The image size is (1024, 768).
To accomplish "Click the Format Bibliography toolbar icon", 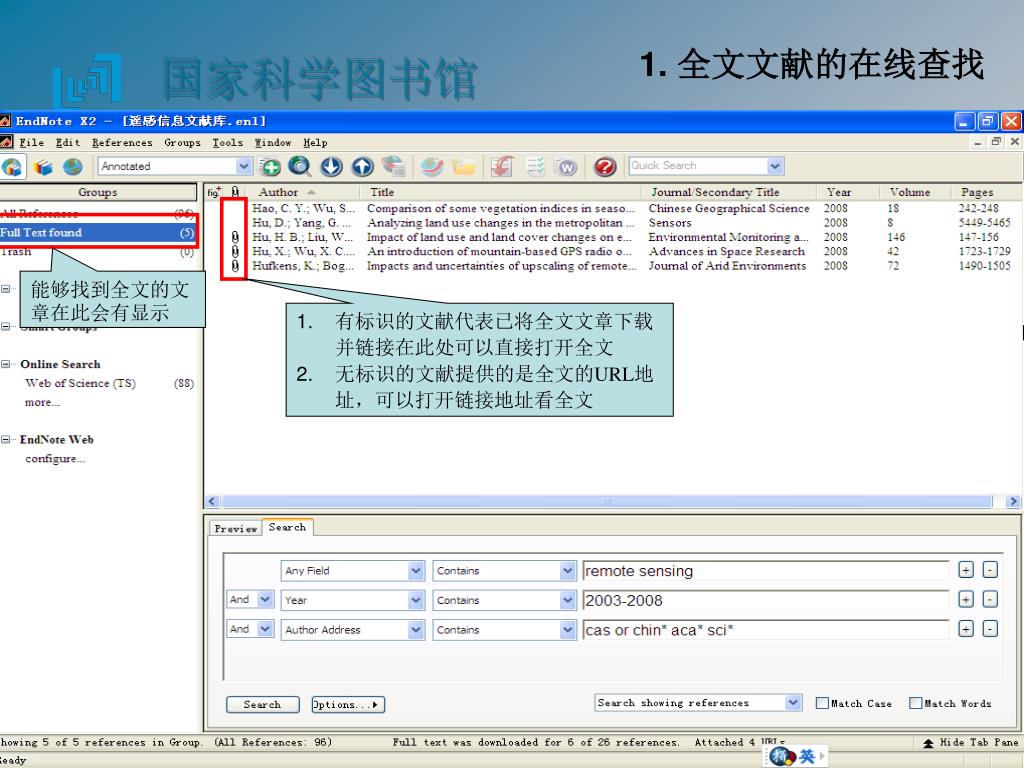I will [x=535, y=167].
